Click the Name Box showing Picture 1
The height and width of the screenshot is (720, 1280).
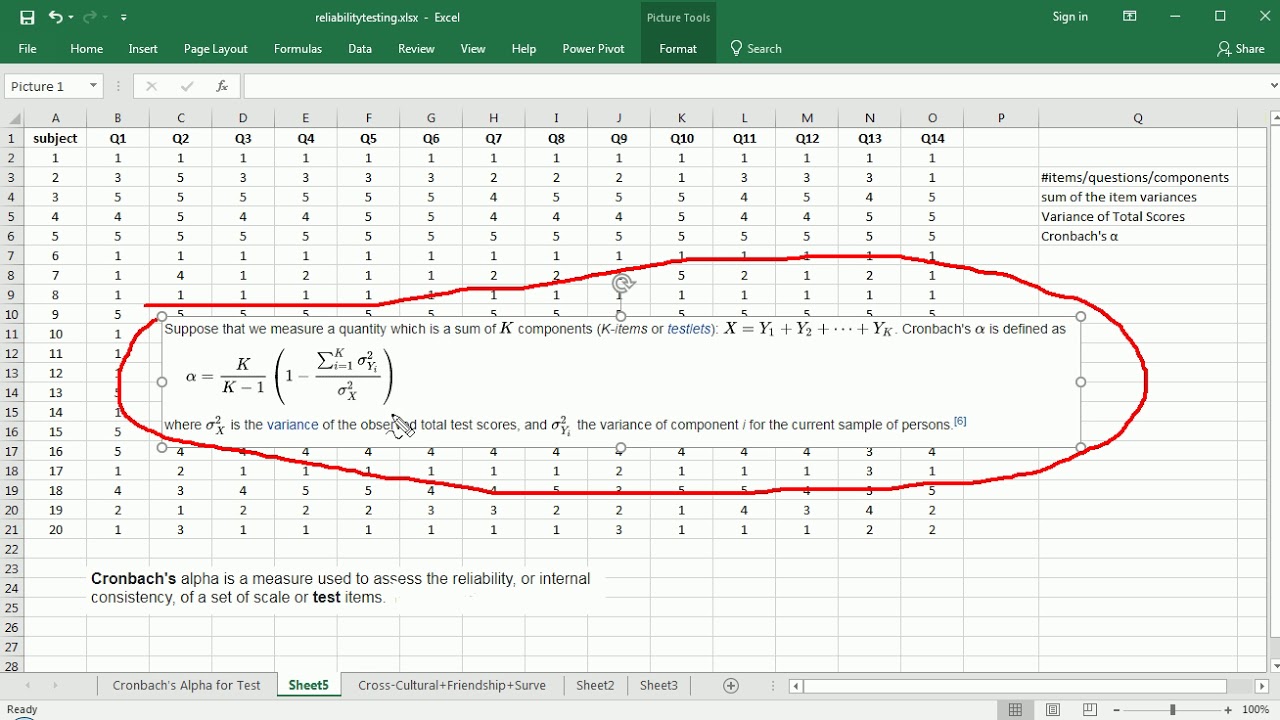[46, 86]
